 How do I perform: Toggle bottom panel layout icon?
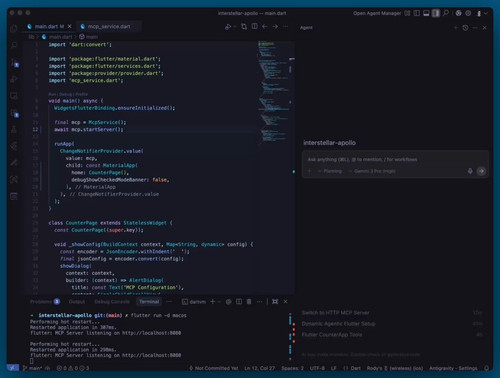(x=426, y=13)
